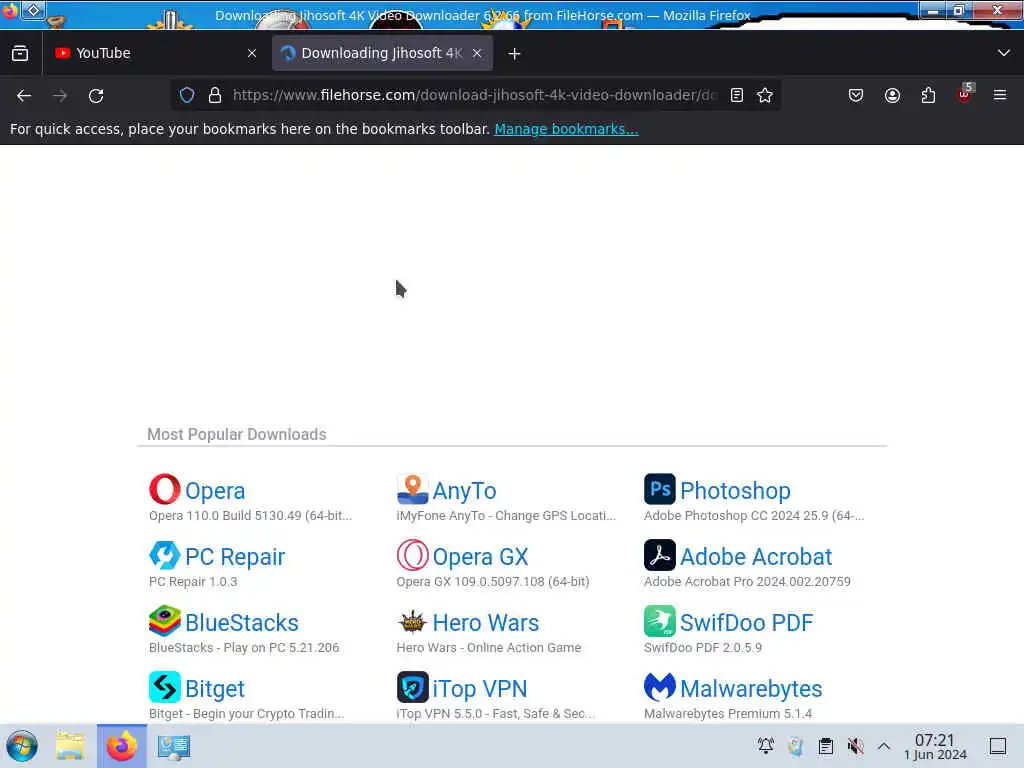This screenshot has height=768, width=1024.
Task: Open the Hero Wars link
Action: 486,622
